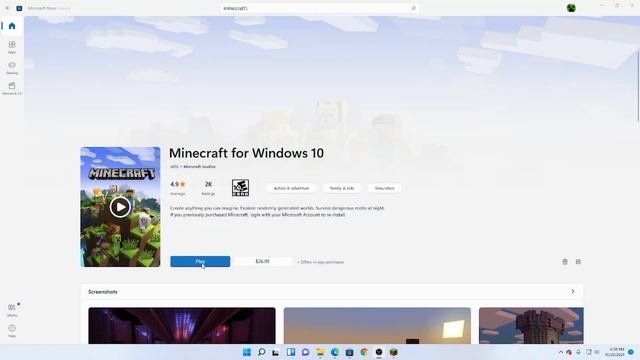Click the black round app icon in the taskbar
The width and height of the screenshot is (640, 360).
pos(379,352)
